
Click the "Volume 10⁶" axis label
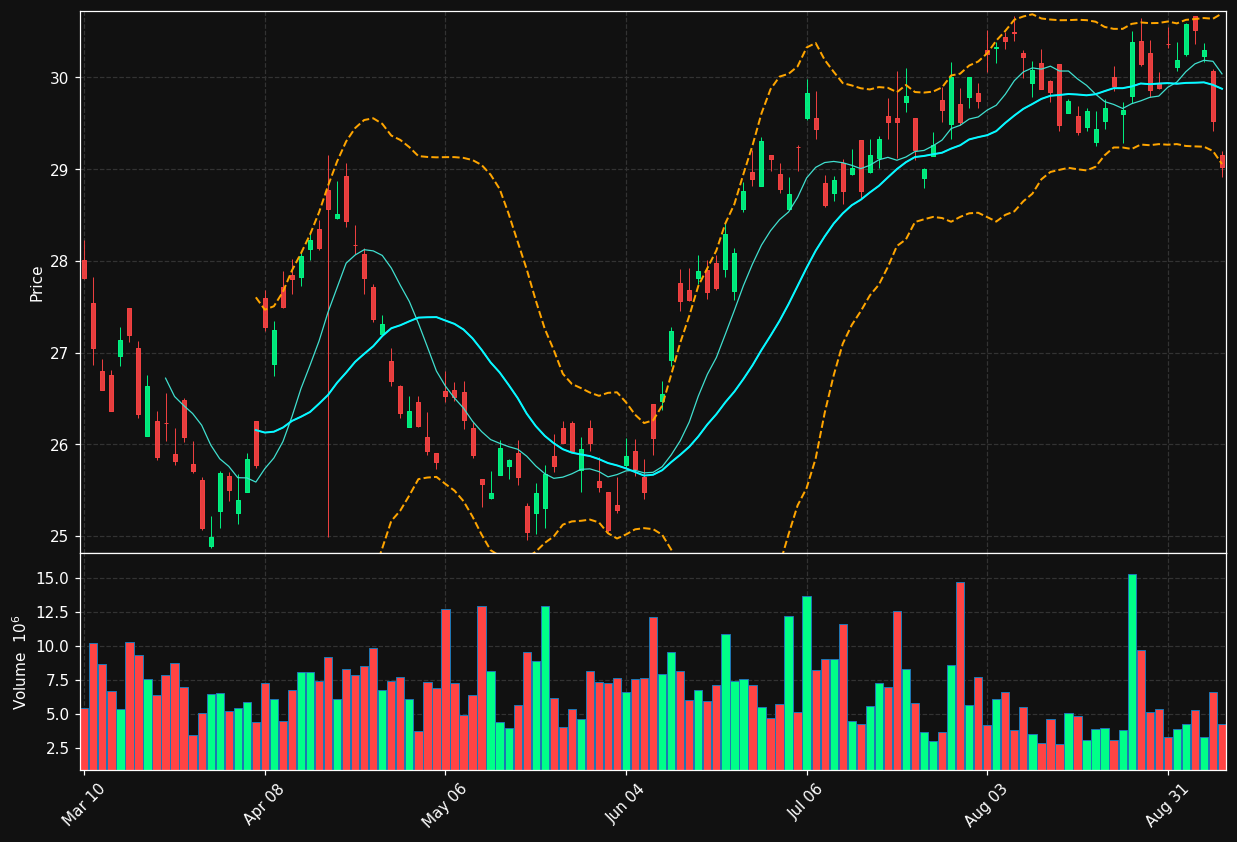[x=19, y=662]
